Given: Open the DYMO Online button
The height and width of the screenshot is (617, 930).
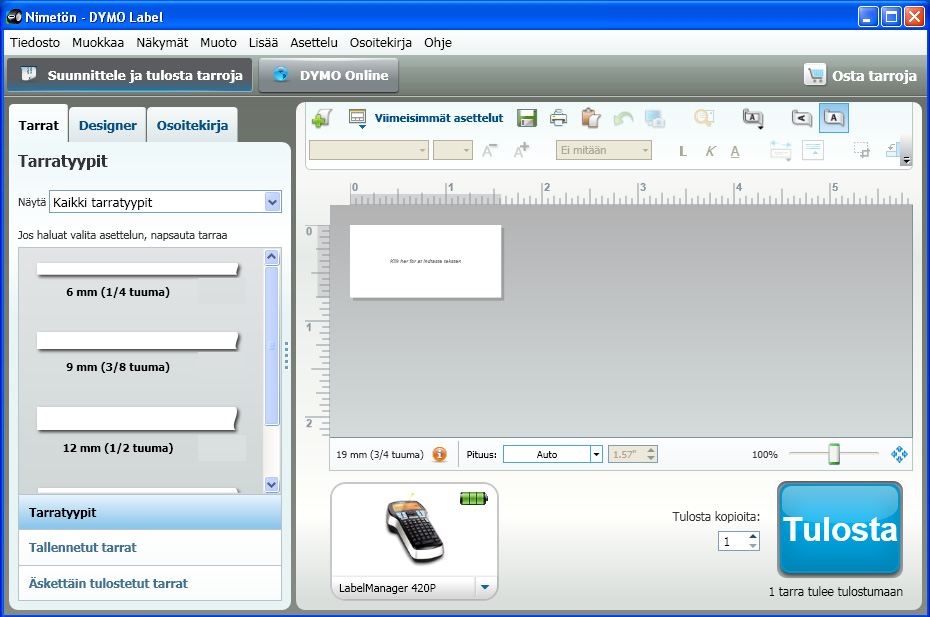Looking at the screenshot, I should point(329,75).
